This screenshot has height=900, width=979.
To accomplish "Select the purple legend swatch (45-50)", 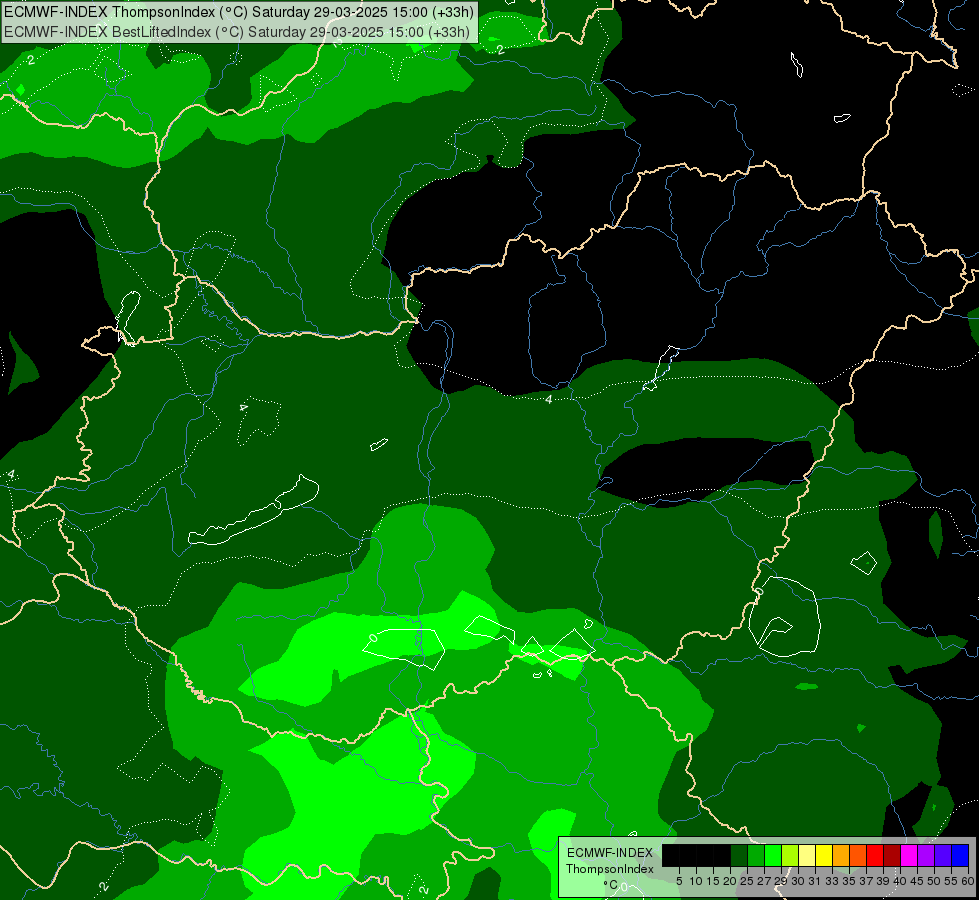I will click(x=926, y=855).
